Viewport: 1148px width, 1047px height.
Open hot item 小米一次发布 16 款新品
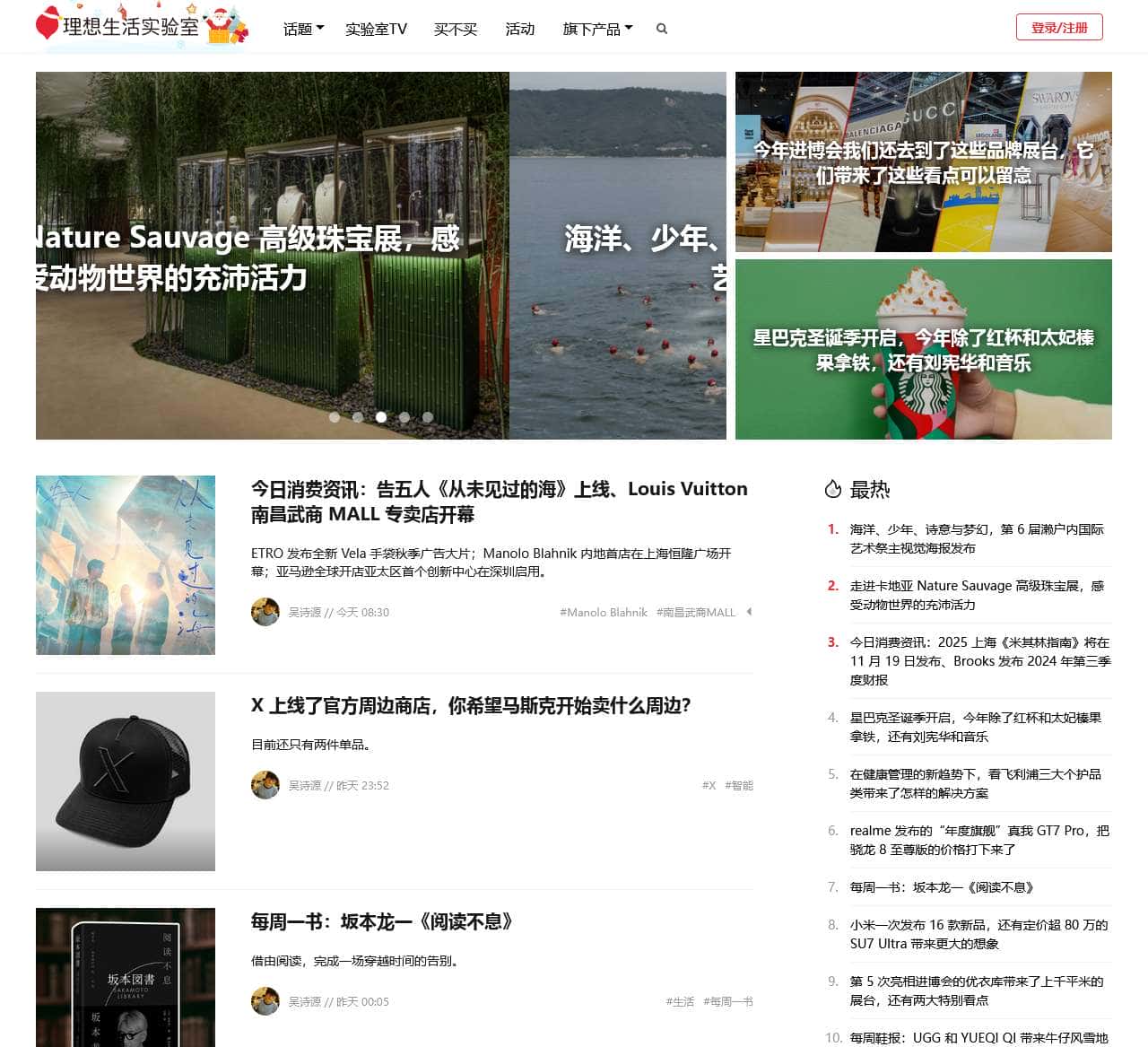point(979,934)
